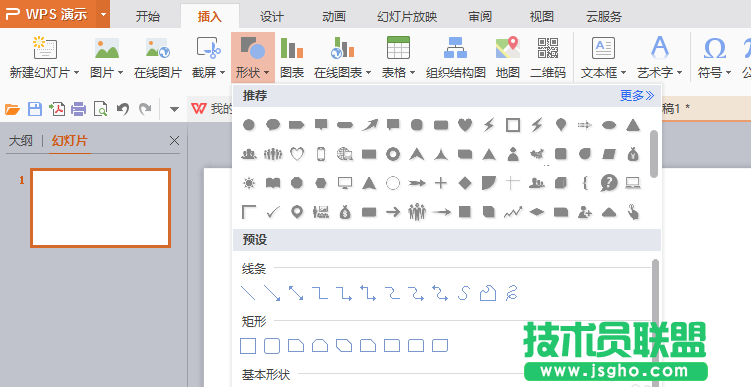This screenshot has width=751, height=387.
Task: Click the print icon
Action: click(79, 109)
